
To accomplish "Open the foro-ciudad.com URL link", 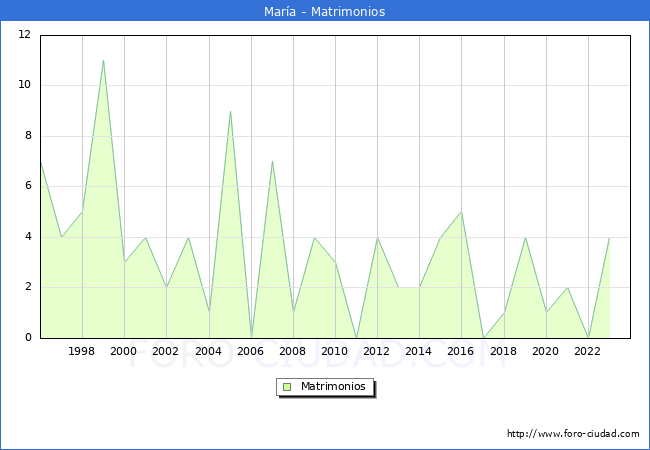I will [573, 434].
